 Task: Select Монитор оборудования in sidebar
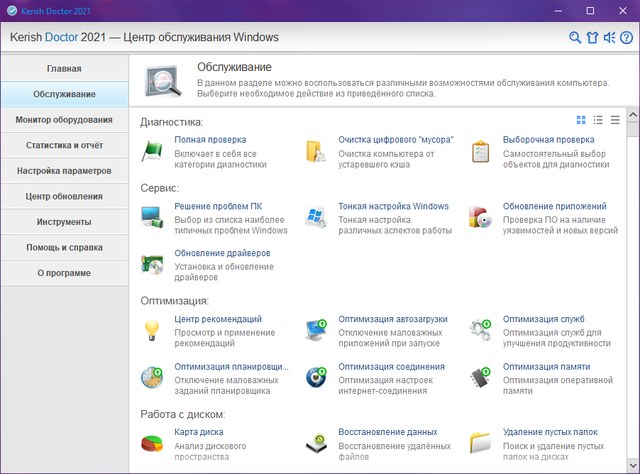[64, 120]
